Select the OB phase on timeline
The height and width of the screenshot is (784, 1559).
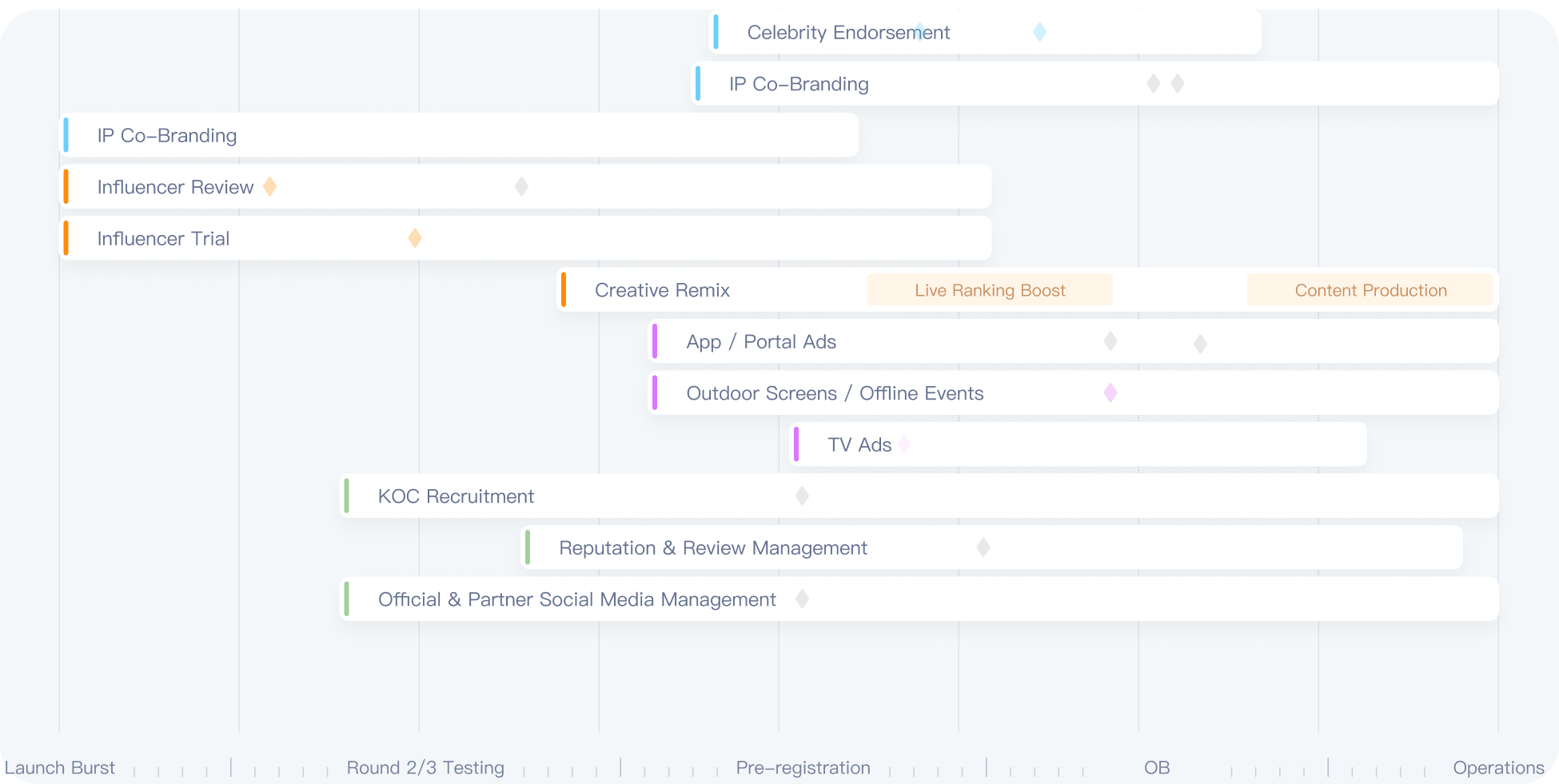click(x=1156, y=768)
